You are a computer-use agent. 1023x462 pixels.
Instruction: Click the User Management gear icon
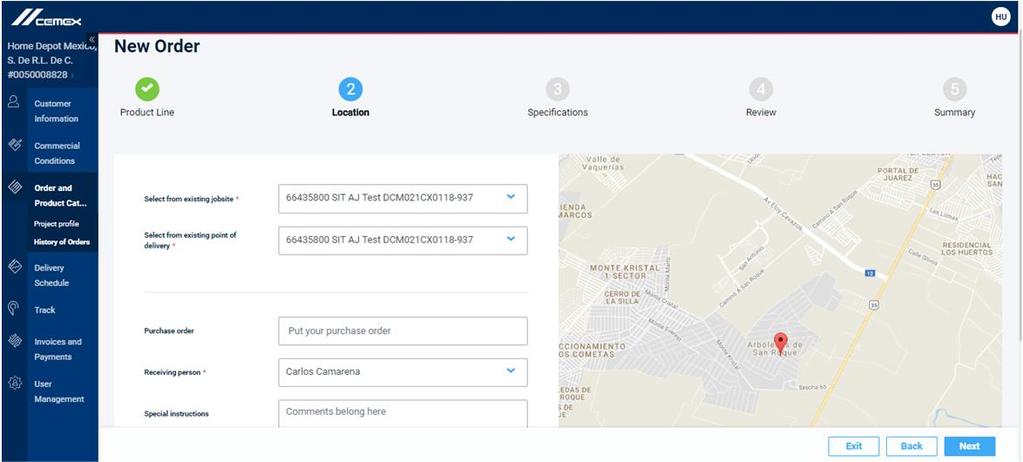[14, 383]
